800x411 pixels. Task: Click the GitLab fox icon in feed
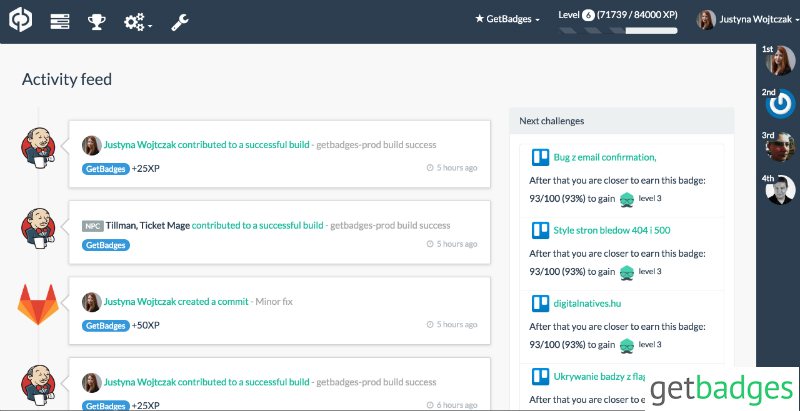tap(39, 304)
